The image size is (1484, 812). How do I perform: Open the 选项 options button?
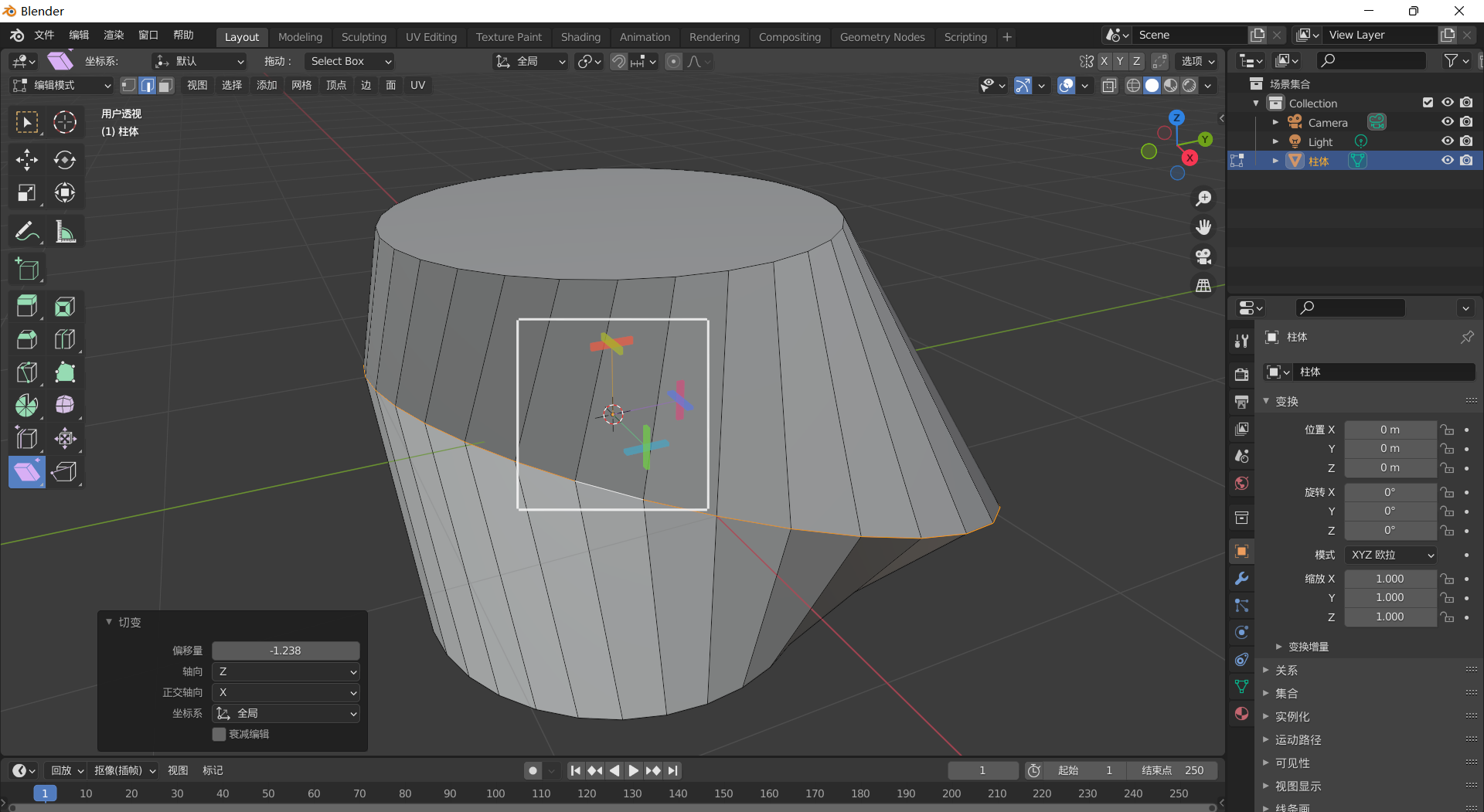[1197, 61]
